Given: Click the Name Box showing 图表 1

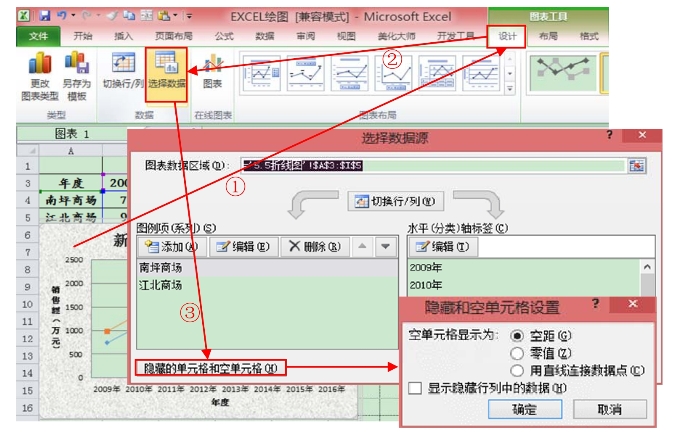Looking at the screenshot, I should click(x=71, y=134).
